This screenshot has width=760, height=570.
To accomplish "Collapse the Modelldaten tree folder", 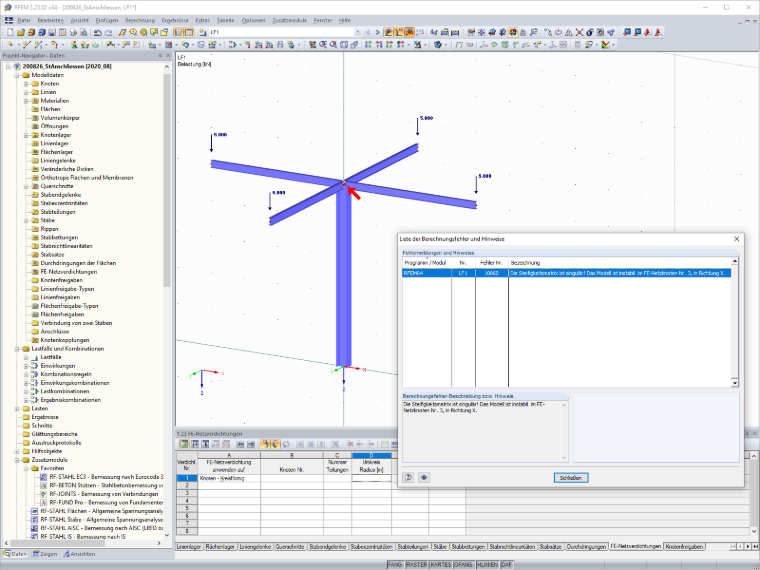I will [x=17, y=75].
